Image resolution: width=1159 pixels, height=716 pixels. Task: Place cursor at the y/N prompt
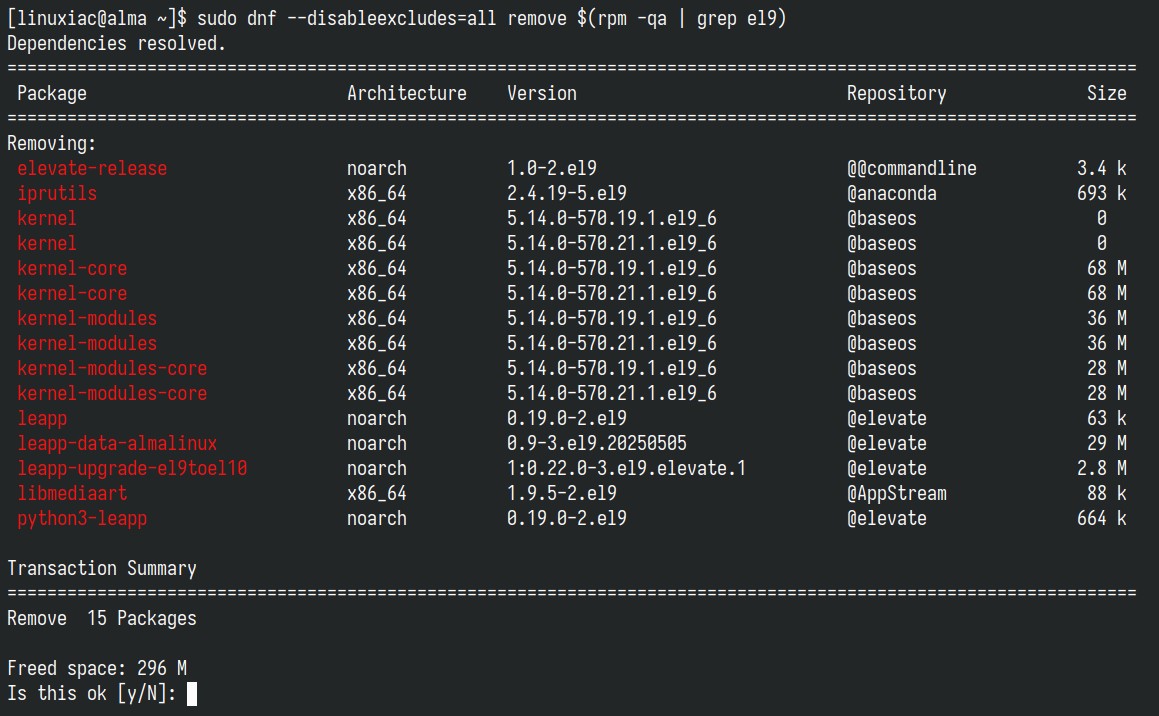[x=191, y=694]
